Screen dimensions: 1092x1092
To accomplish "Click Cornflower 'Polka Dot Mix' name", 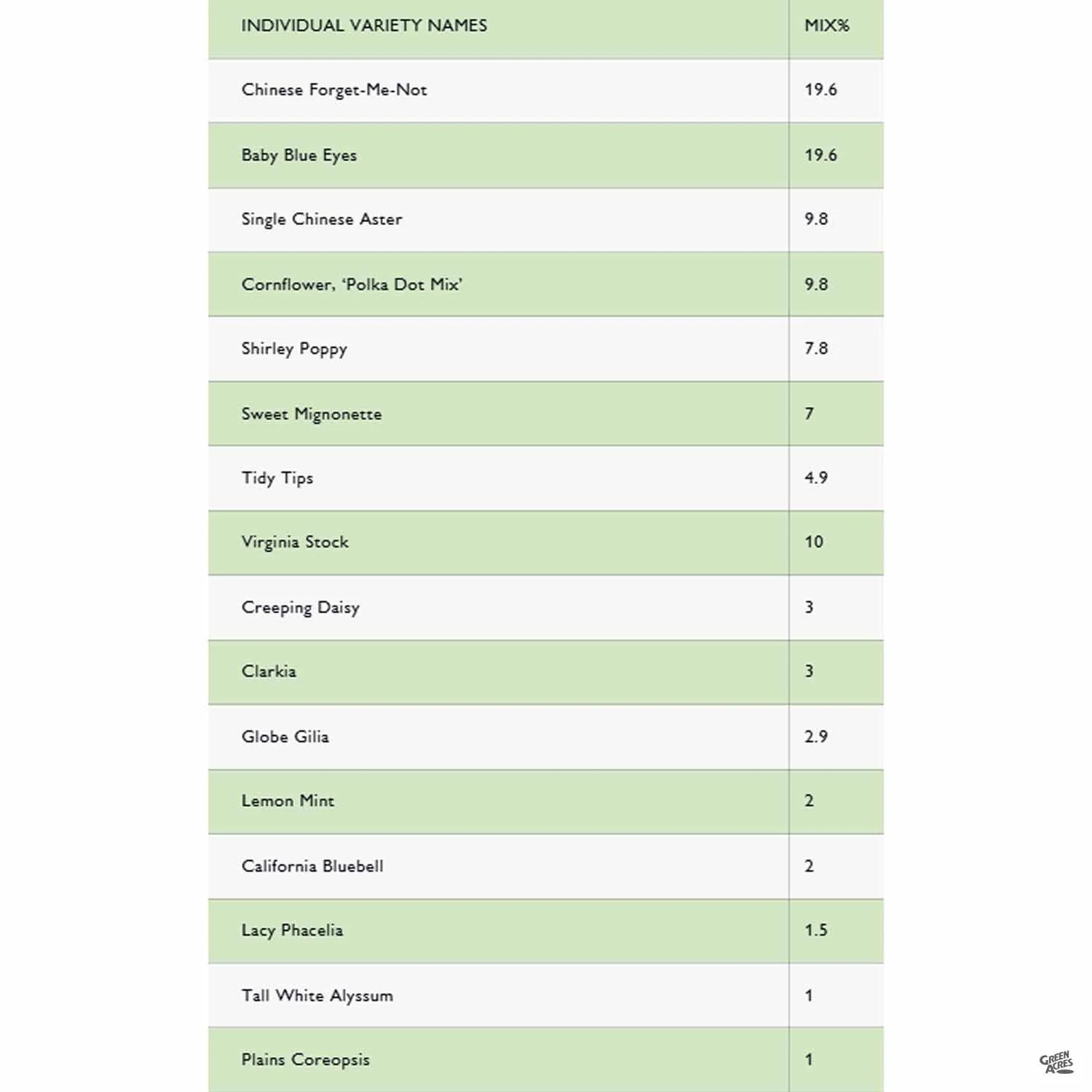I will 352,284.
